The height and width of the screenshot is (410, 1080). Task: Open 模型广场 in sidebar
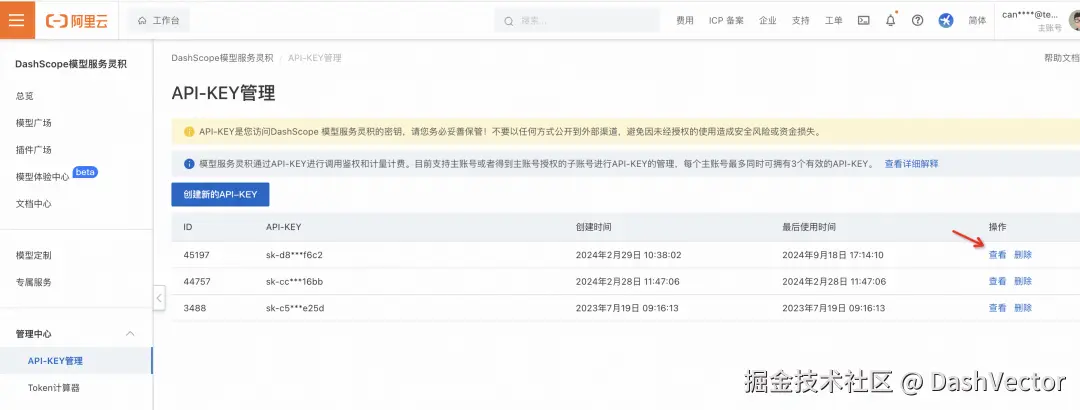point(34,123)
